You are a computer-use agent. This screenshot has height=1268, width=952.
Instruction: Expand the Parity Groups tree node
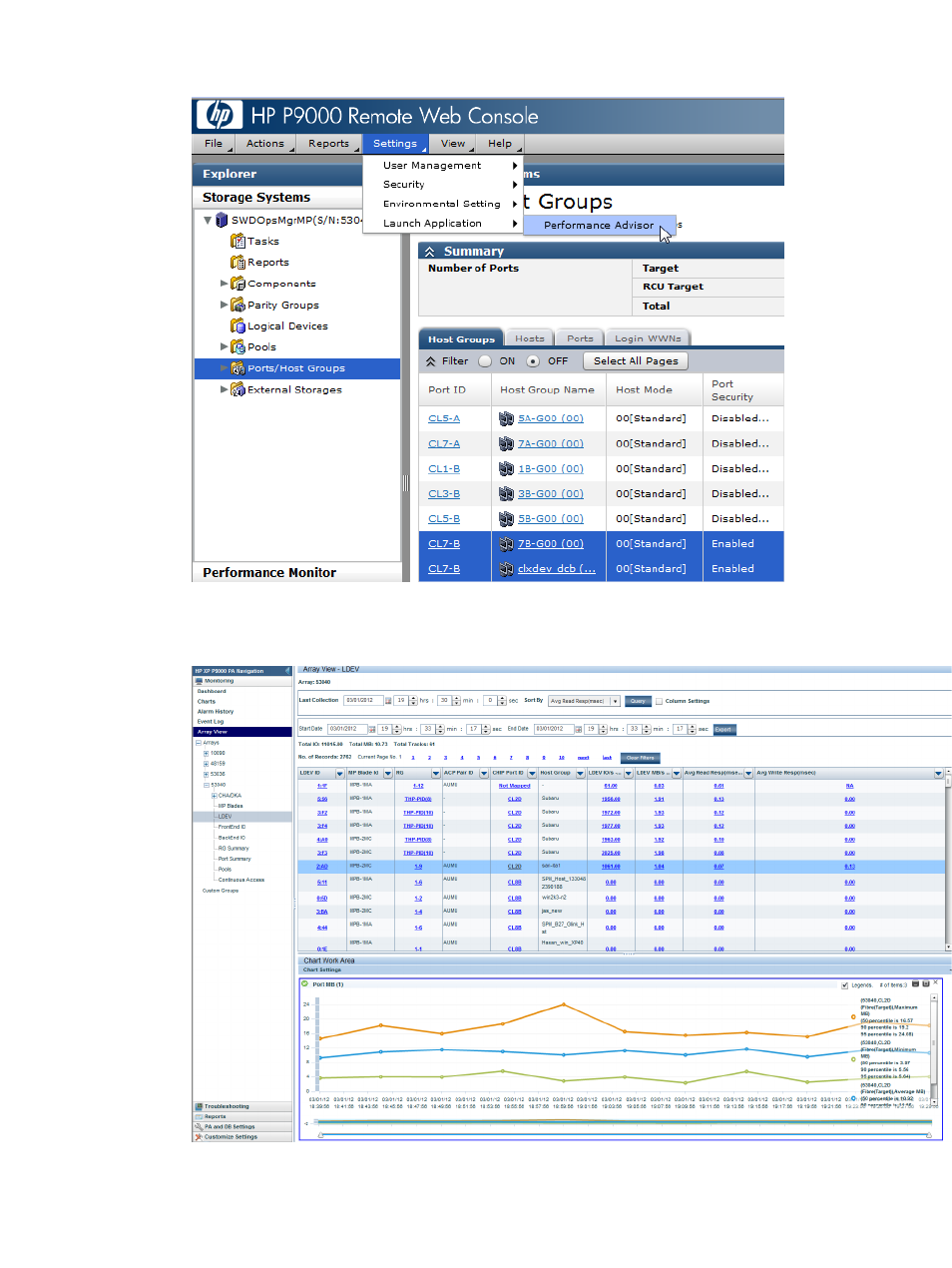click(224, 305)
